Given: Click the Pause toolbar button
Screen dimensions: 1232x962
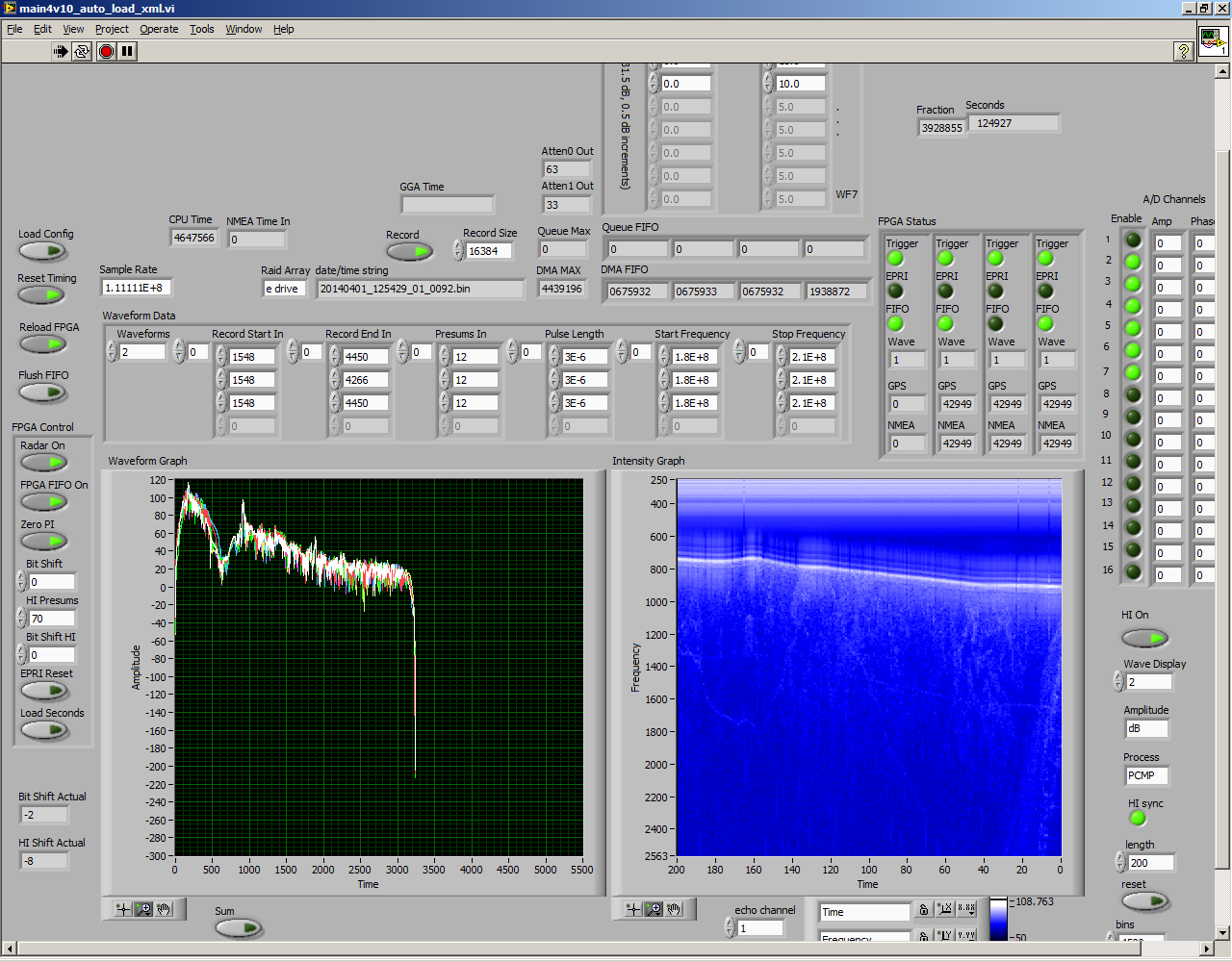Looking at the screenshot, I should pyautogui.click(x=127, y=51).
